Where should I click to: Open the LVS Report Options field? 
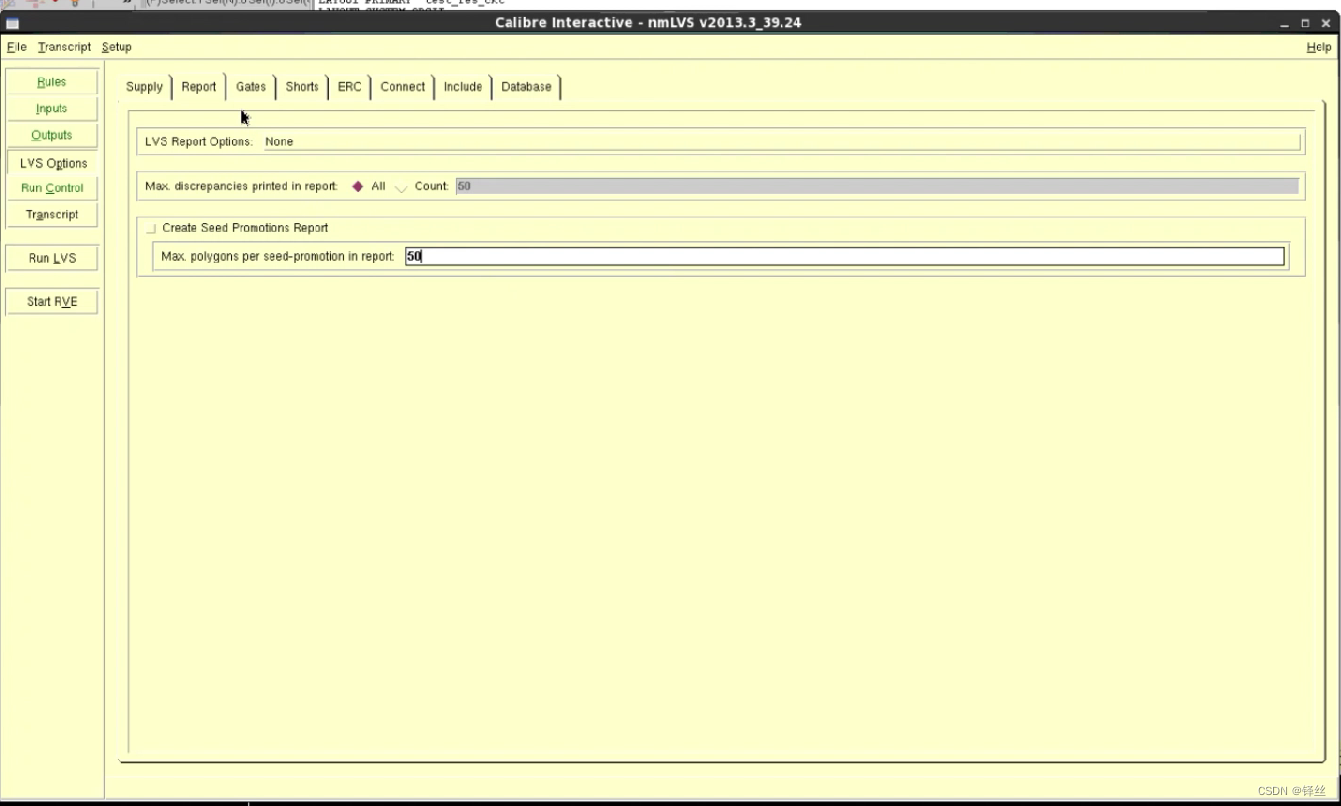(781, 142)
